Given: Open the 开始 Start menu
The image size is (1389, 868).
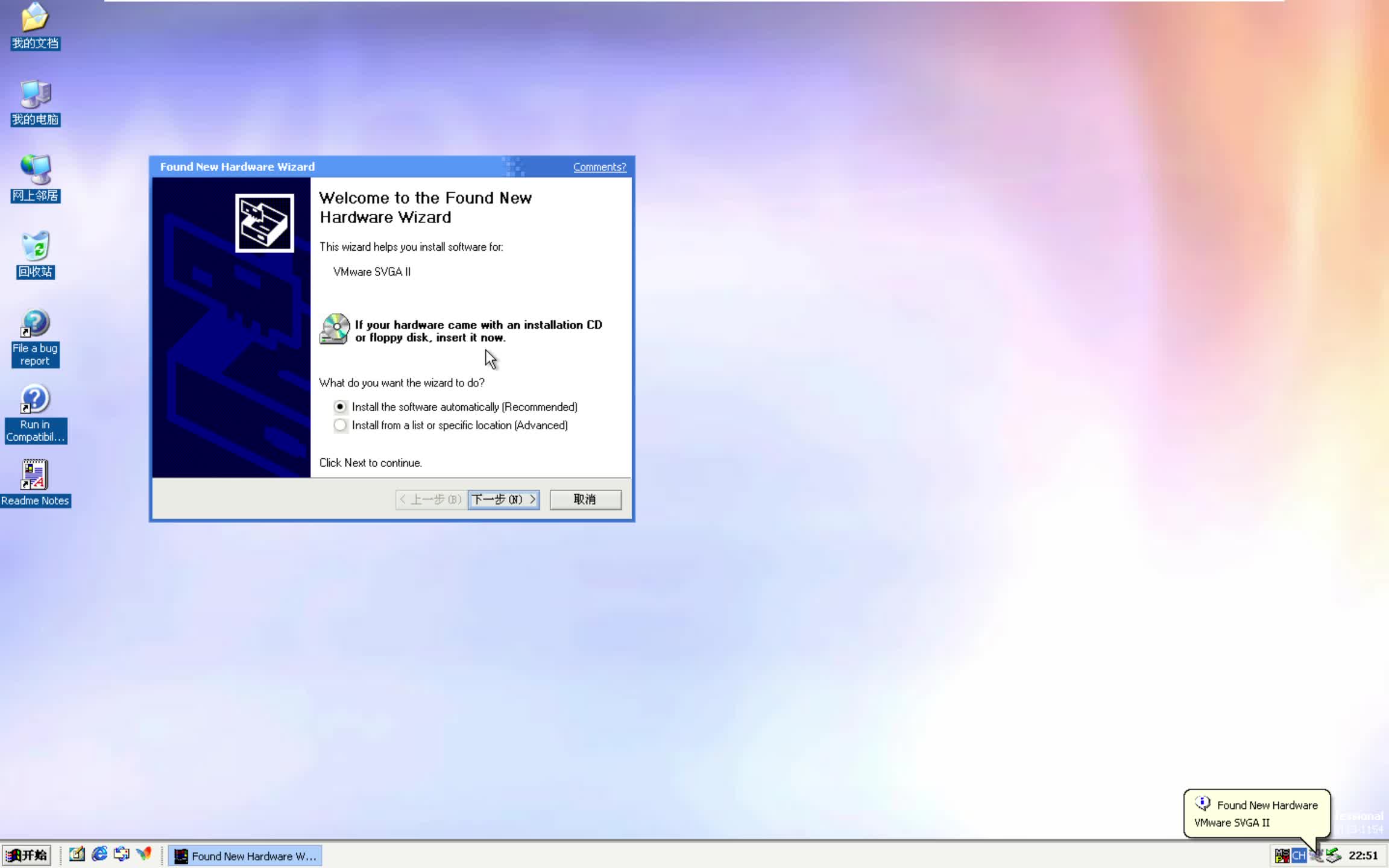Looking at the screenshot, I should point(27,854).
